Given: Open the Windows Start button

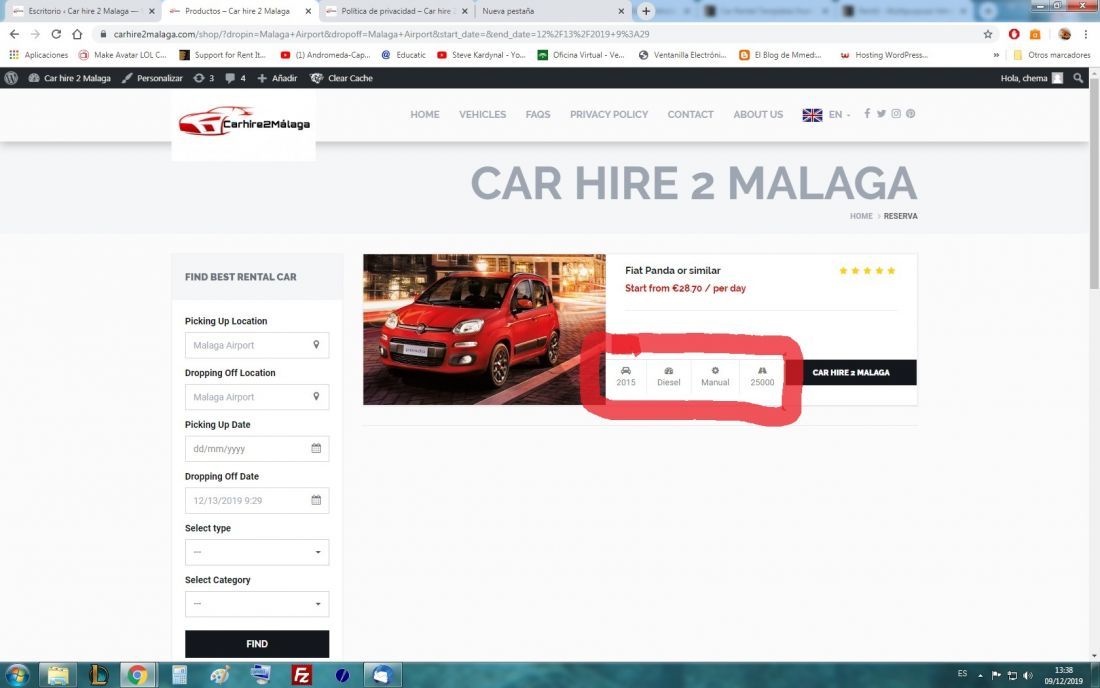Looking at the screenshot, I should [16, 675].
